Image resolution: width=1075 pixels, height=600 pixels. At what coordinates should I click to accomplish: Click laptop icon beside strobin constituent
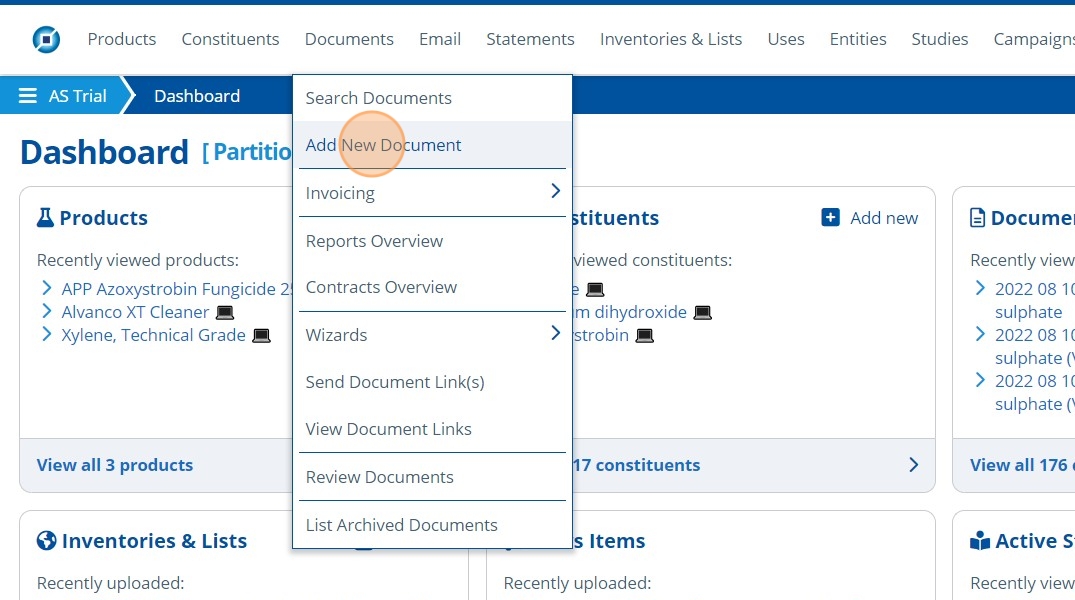click(644, 335)
